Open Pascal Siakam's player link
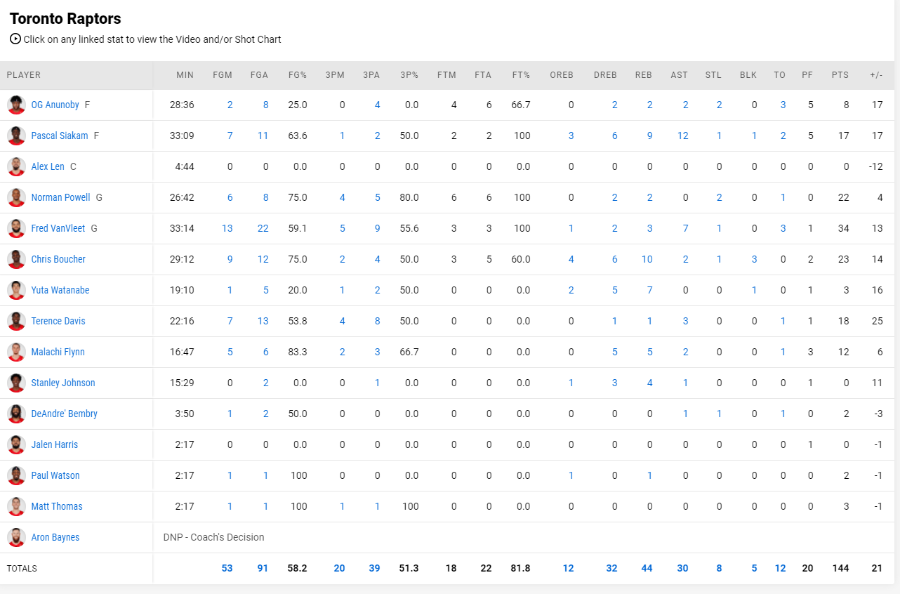 60,135
